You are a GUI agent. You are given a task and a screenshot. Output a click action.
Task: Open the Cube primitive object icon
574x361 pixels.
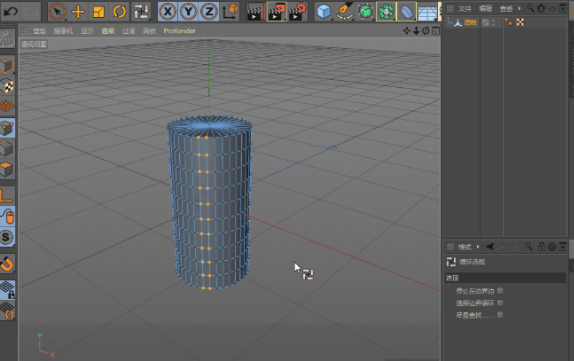324,12
